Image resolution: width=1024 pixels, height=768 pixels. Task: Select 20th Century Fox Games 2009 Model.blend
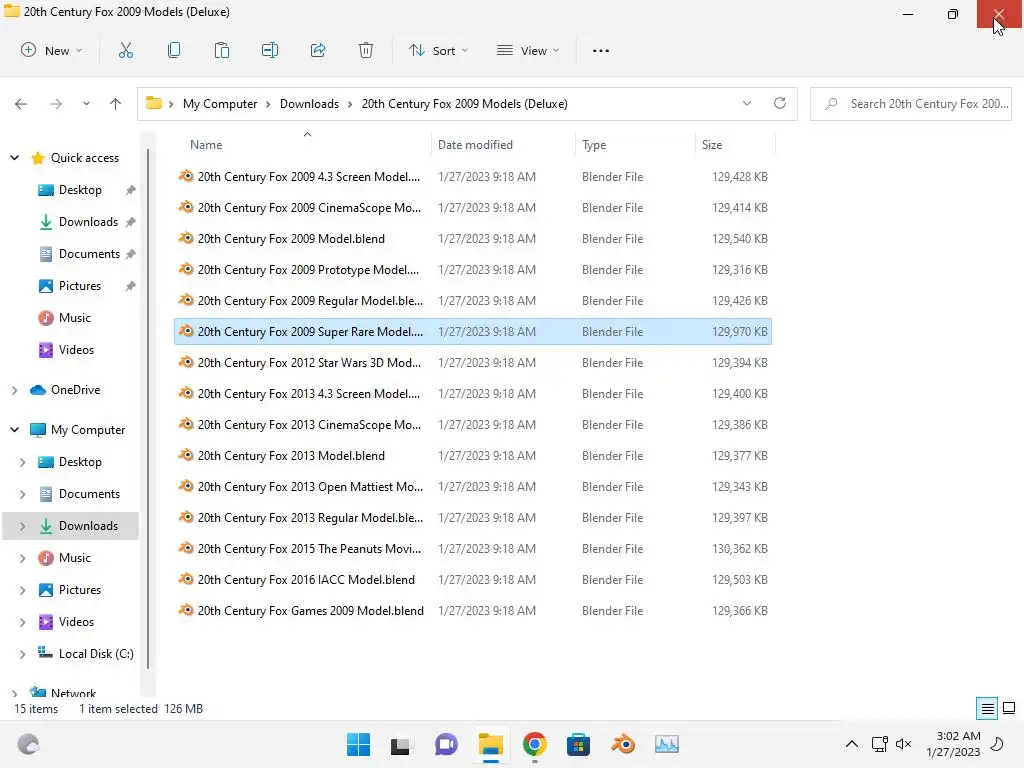coord(473,611)
